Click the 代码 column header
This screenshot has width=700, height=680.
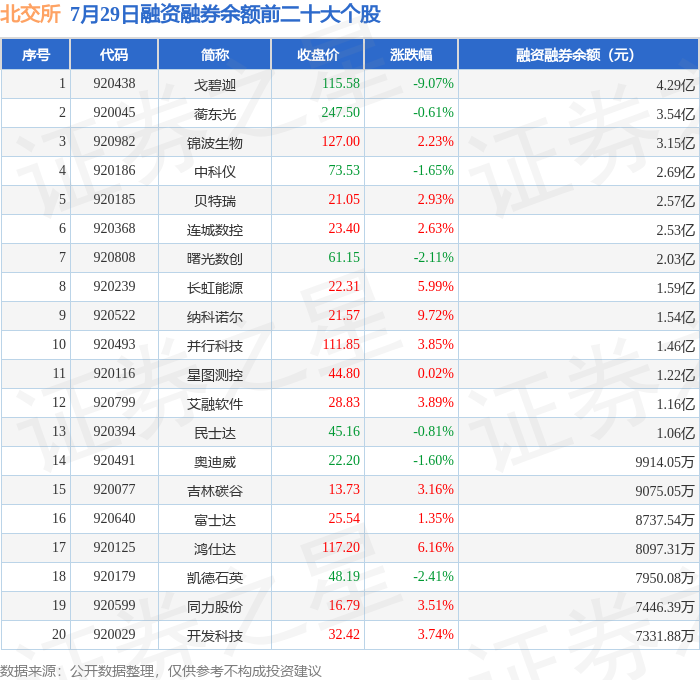[x=114, y=54]
